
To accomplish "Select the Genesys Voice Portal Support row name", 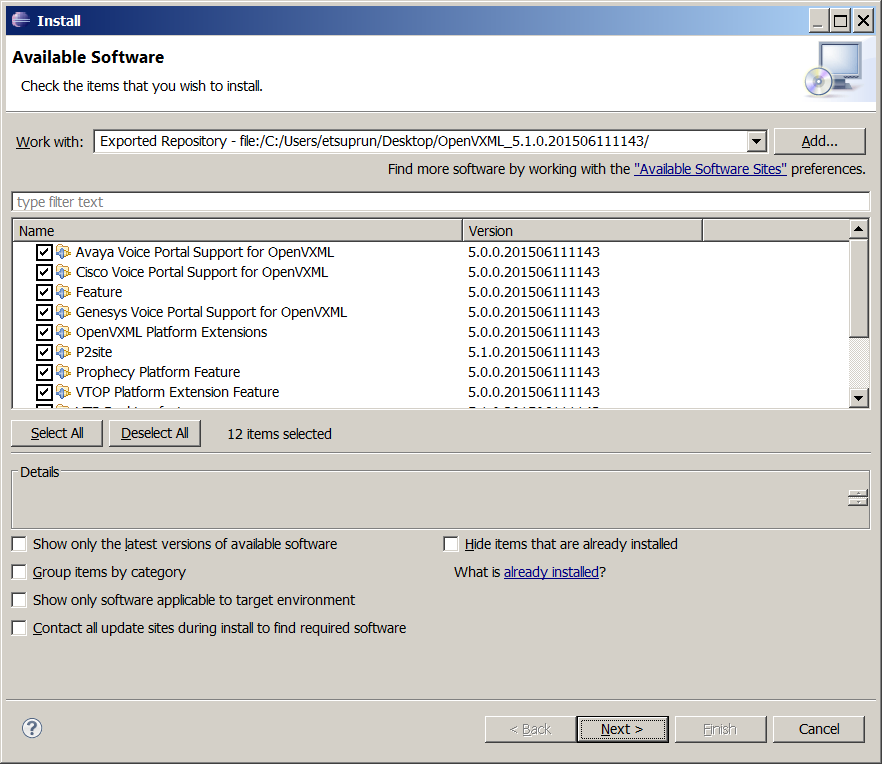I will (x=211, y=312).
